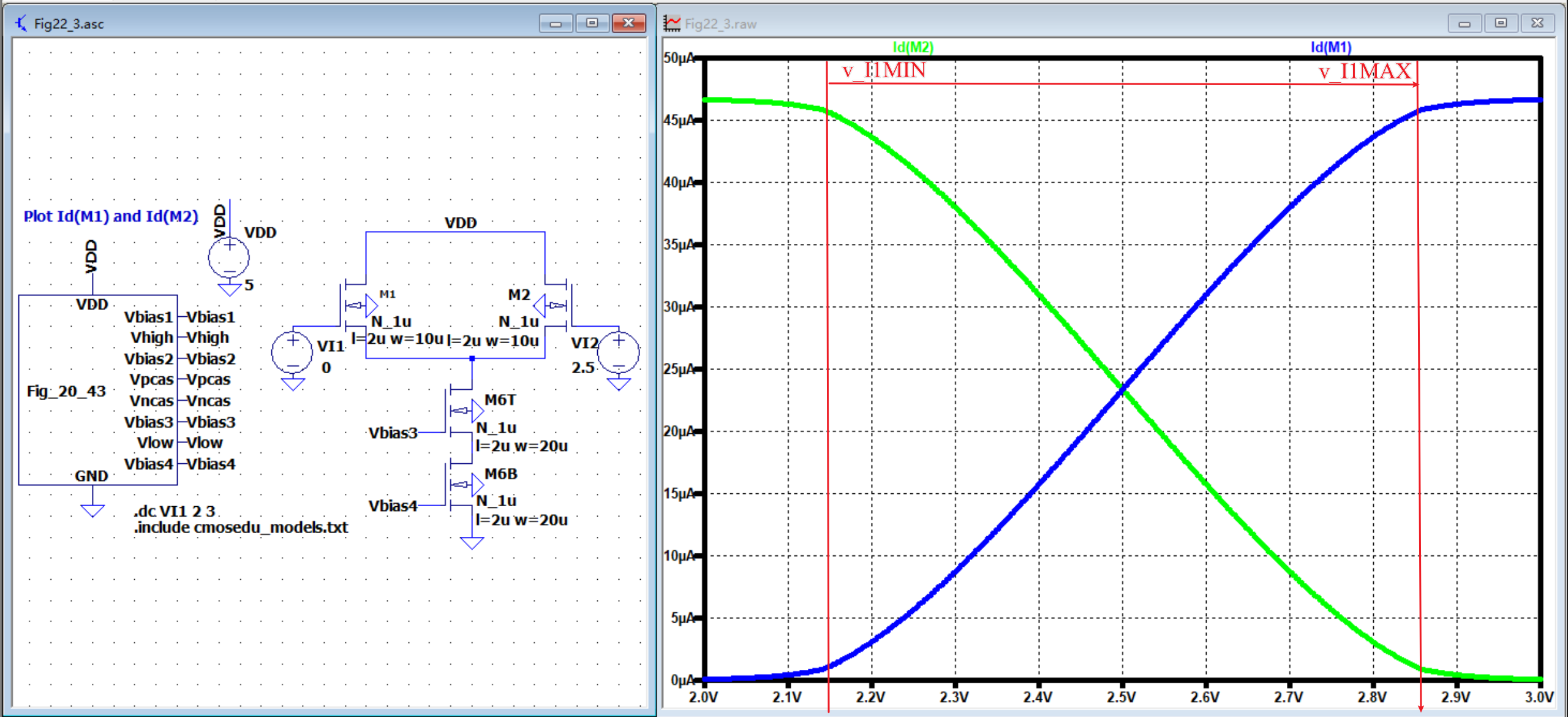The height and width of the screenshot is (717, 1568).
Task: Click the LTspice schematic icon in Fig22_3.asc title bar
Action: (21, 23)
